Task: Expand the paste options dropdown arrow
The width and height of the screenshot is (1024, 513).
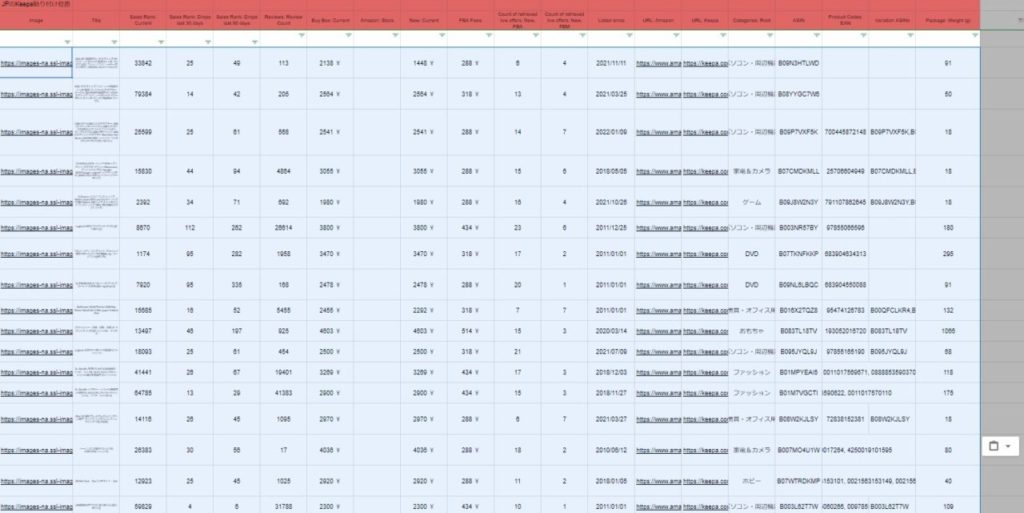Action: 1008,446
